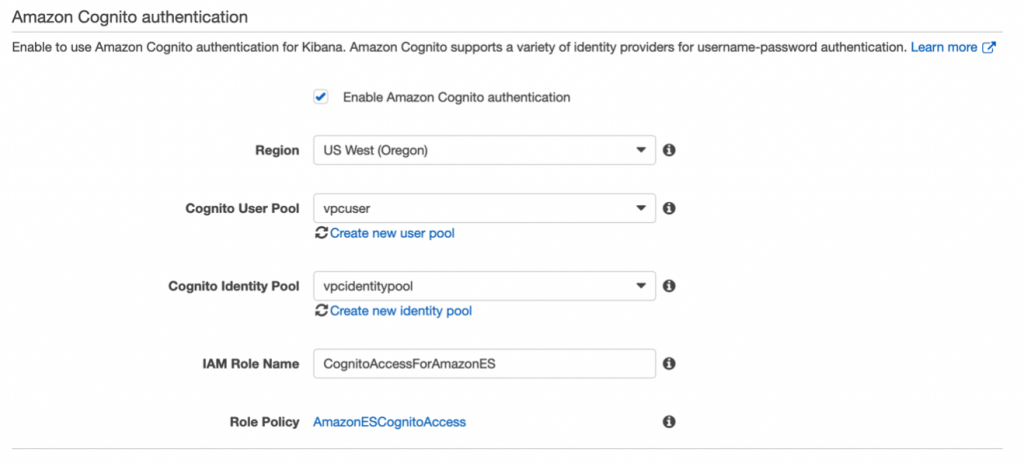This screenshot has width=1024, height=463.
Task: Click the Create new user pool link
Action: tap(392, 233)
